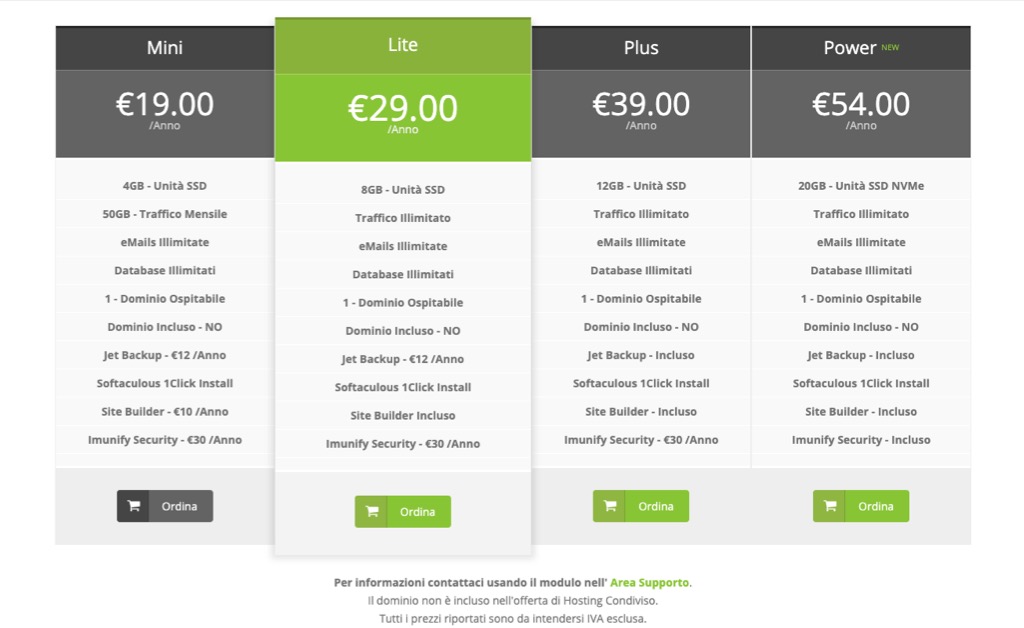Select the Mini plan header
This screenshot has width=1024, height=628.
coord(164,47)
